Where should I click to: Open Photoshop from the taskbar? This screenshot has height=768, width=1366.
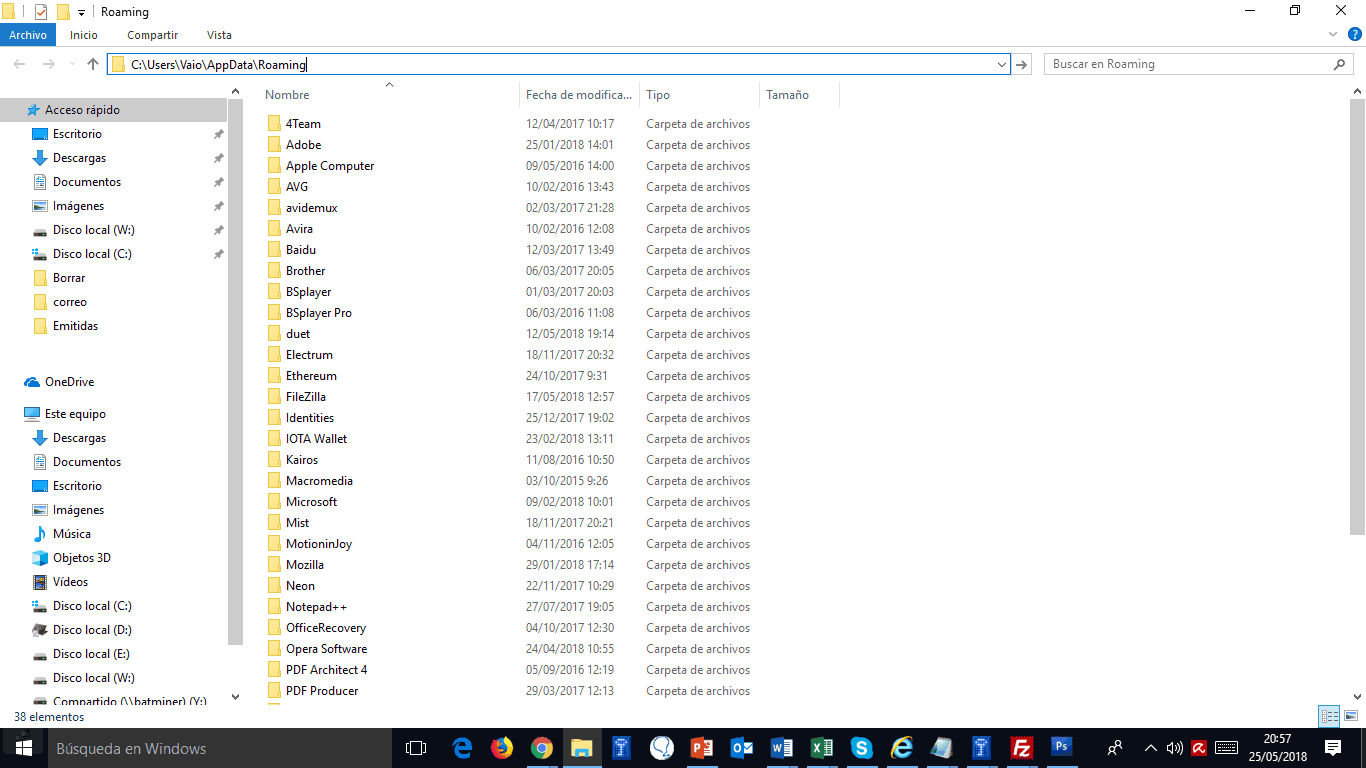click(x=1062, y=748)
